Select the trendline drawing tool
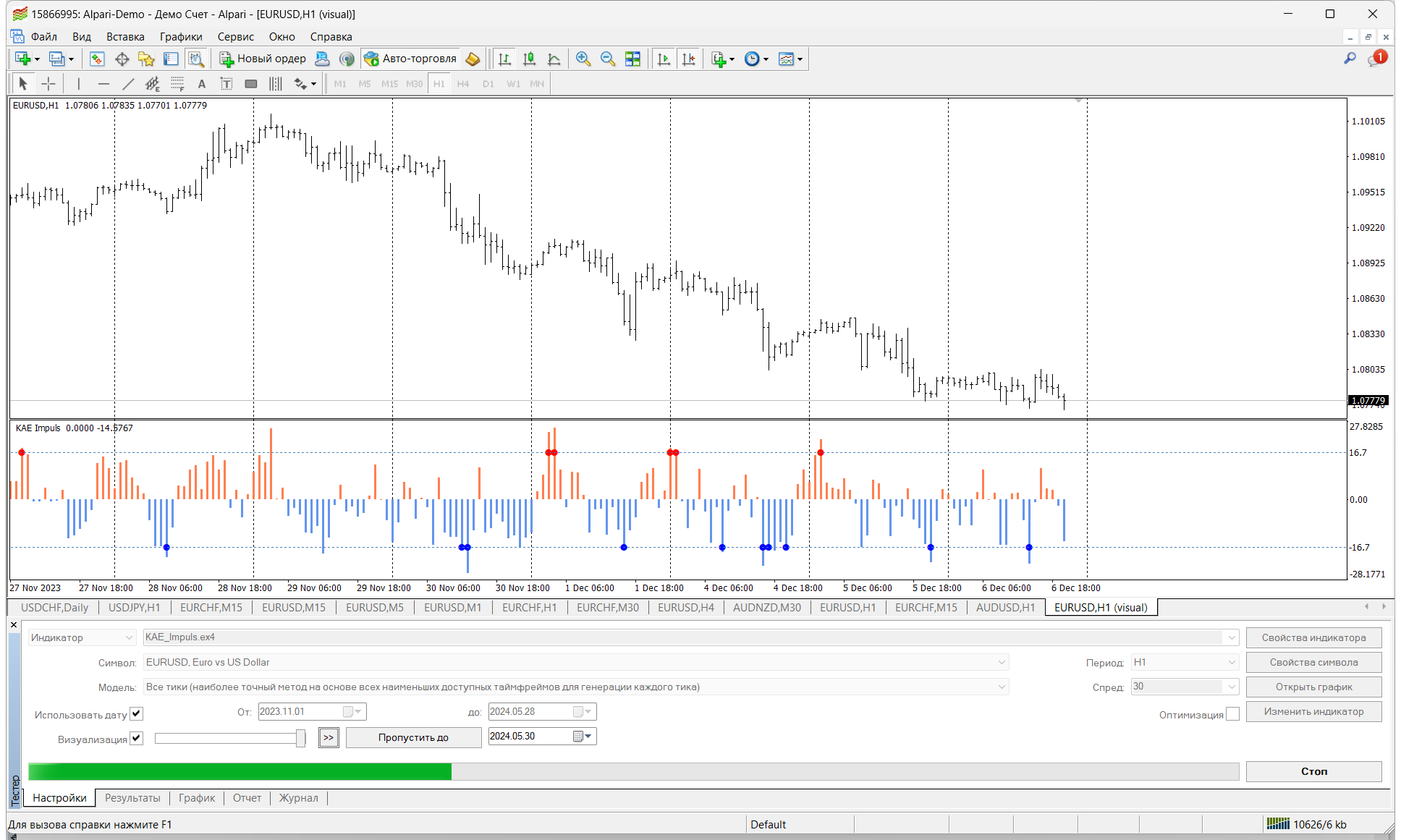The image size is (1401, 840). [x=128, y=84]
